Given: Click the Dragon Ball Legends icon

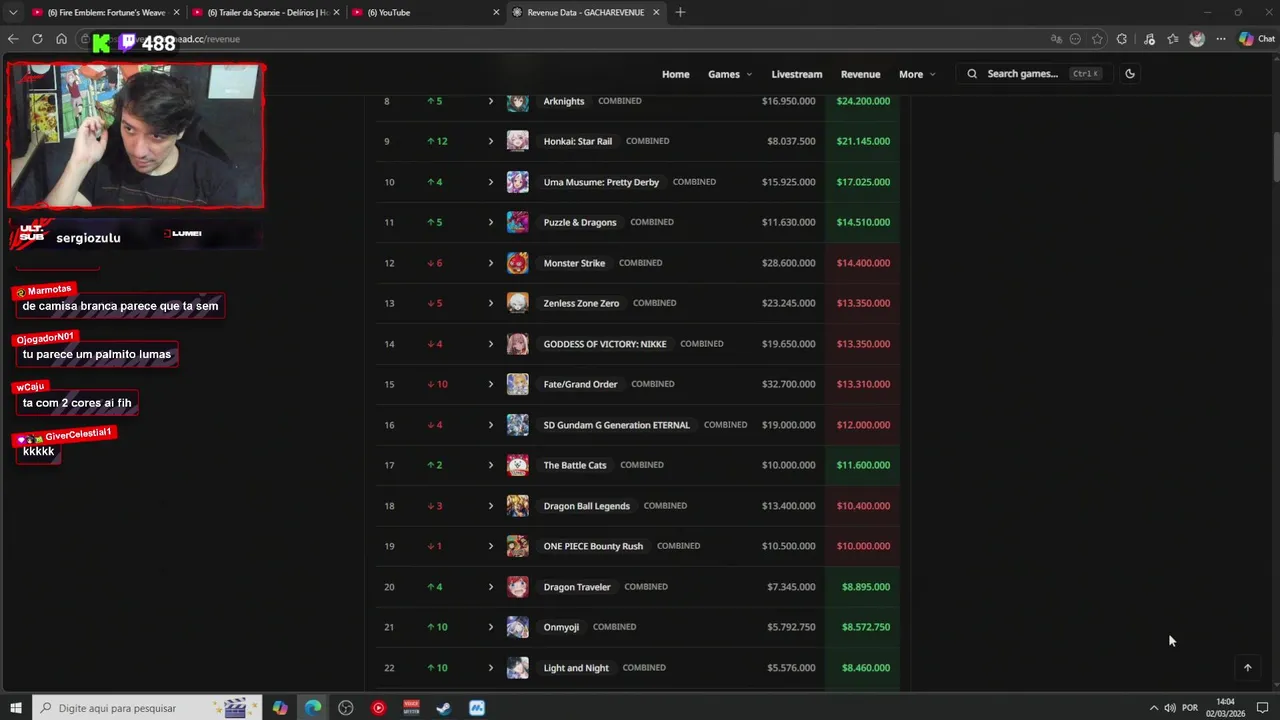Looking at the screenshot, I should point(517,506).
